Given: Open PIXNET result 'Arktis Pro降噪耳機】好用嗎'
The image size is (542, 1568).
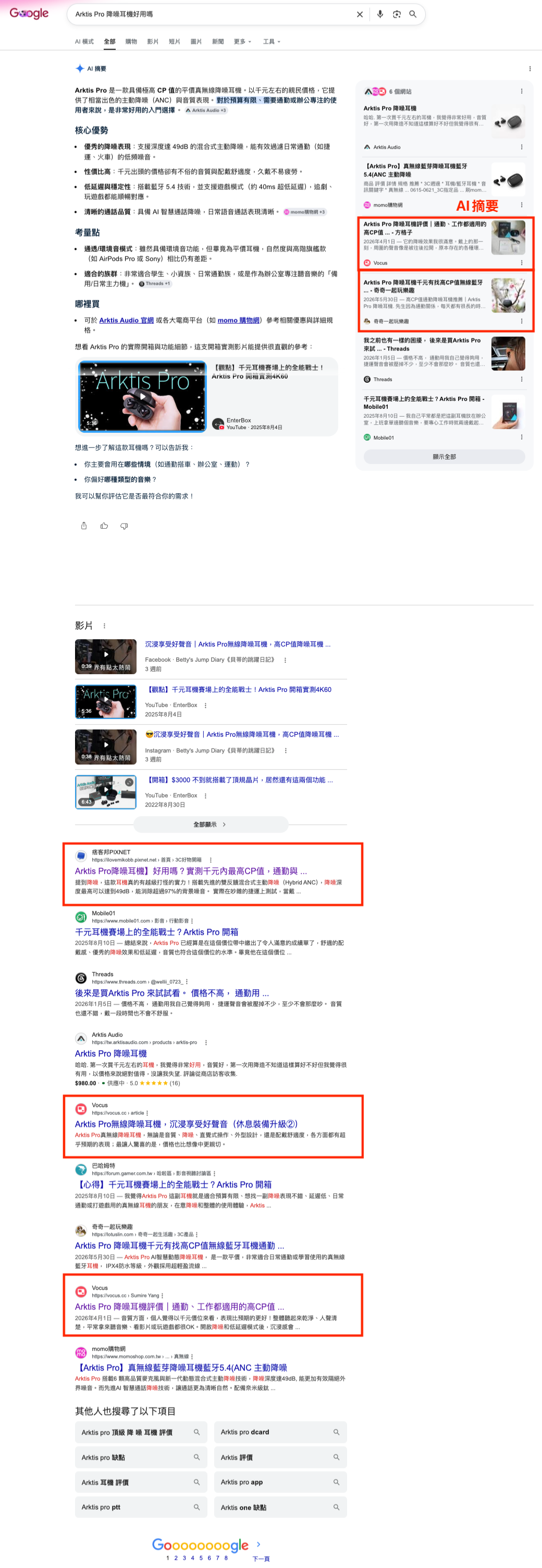Looking at the screenshot, I should (x=191, y=871).
